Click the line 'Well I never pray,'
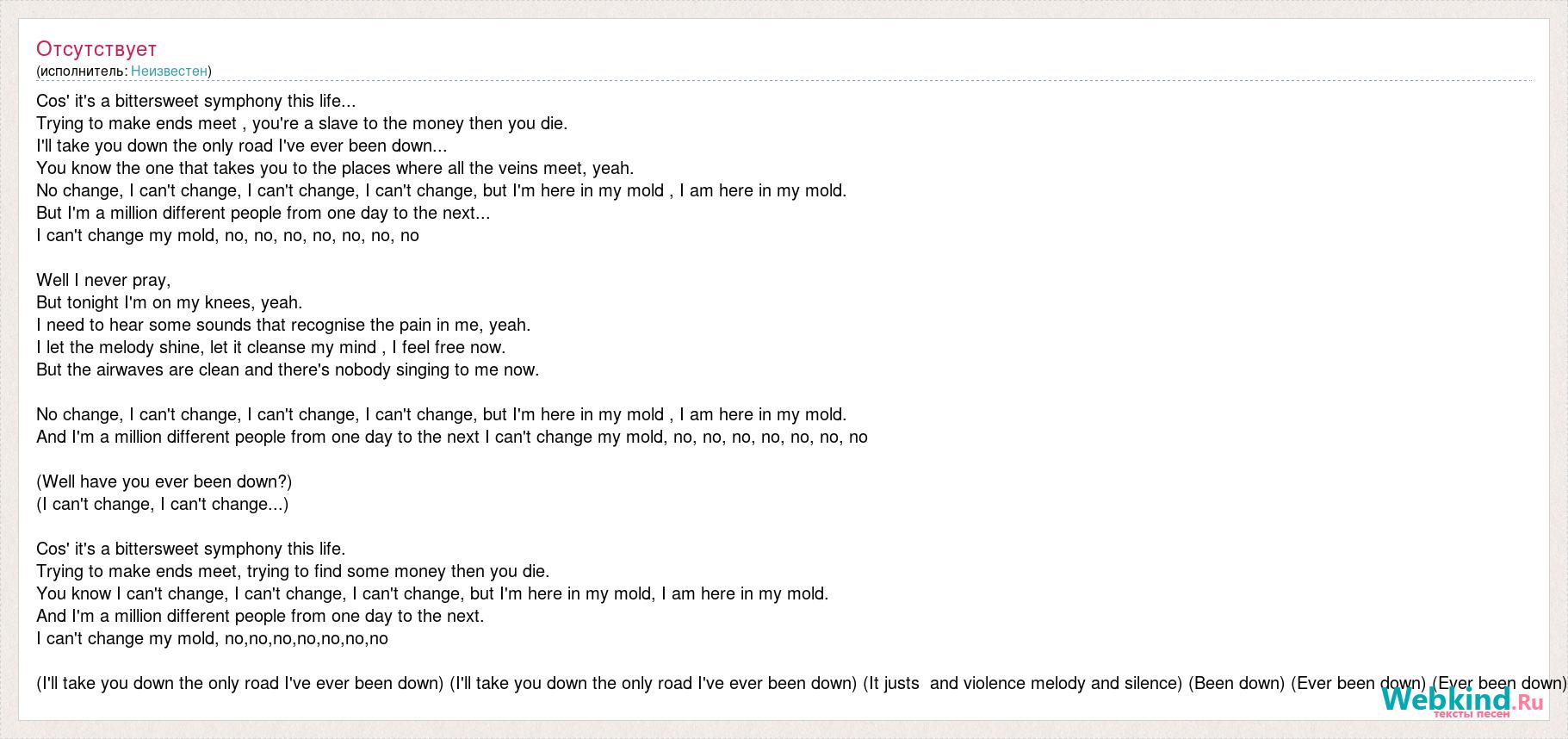The image size is (1568, 739). [x=103, y=280]
